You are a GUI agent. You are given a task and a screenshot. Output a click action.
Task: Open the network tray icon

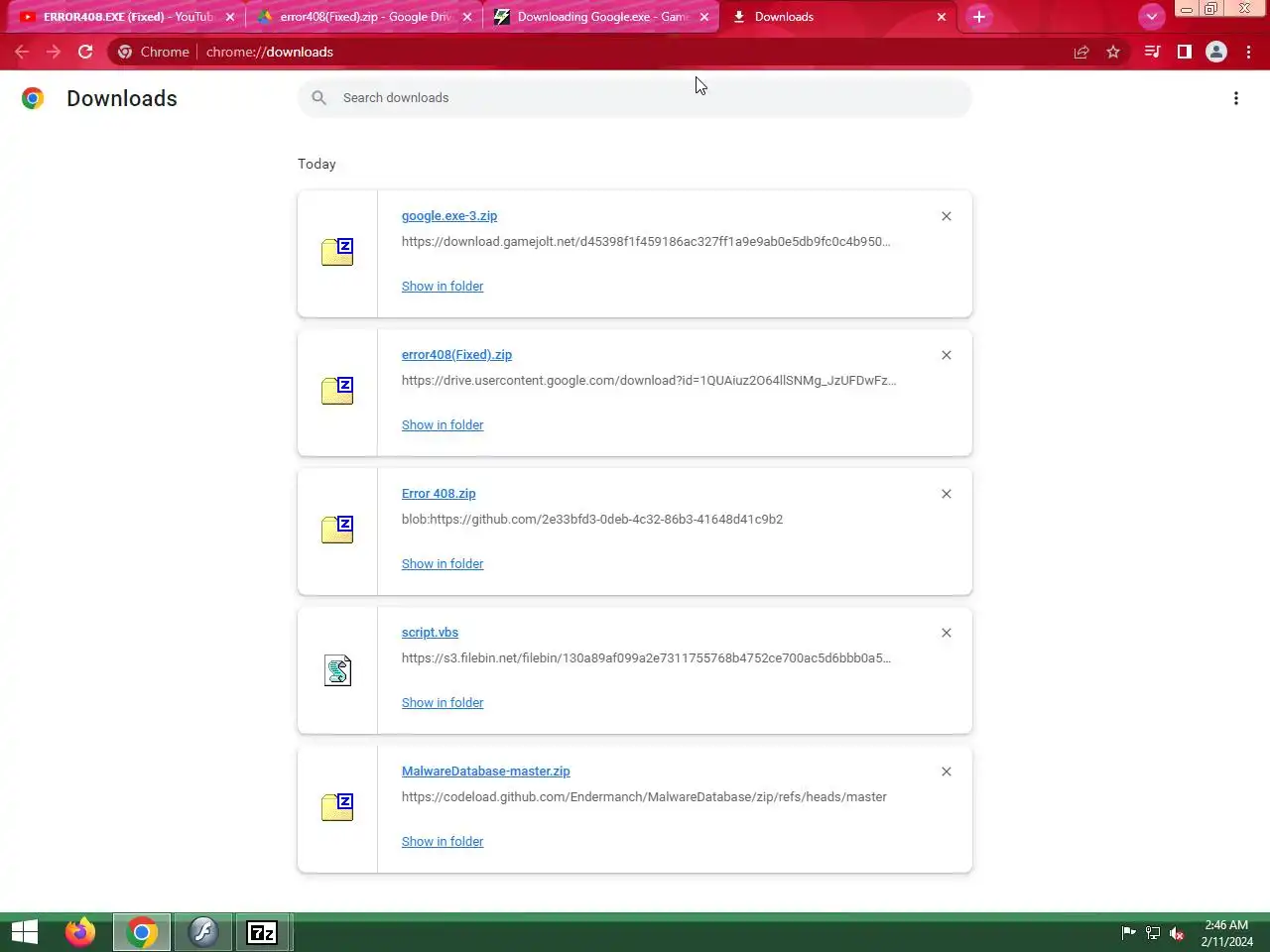click(x=1153, y=933)
